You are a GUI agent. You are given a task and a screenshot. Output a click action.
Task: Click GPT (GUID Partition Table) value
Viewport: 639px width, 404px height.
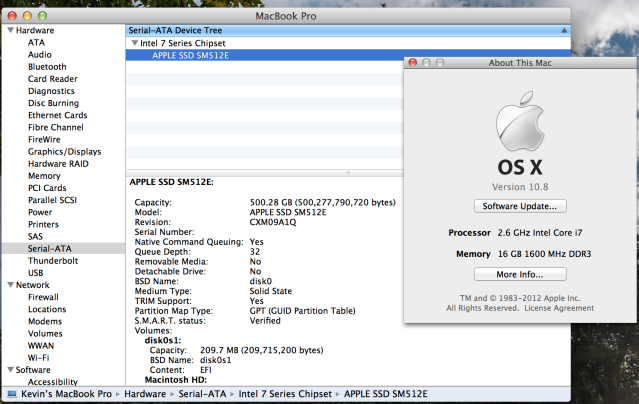[302, 311]
